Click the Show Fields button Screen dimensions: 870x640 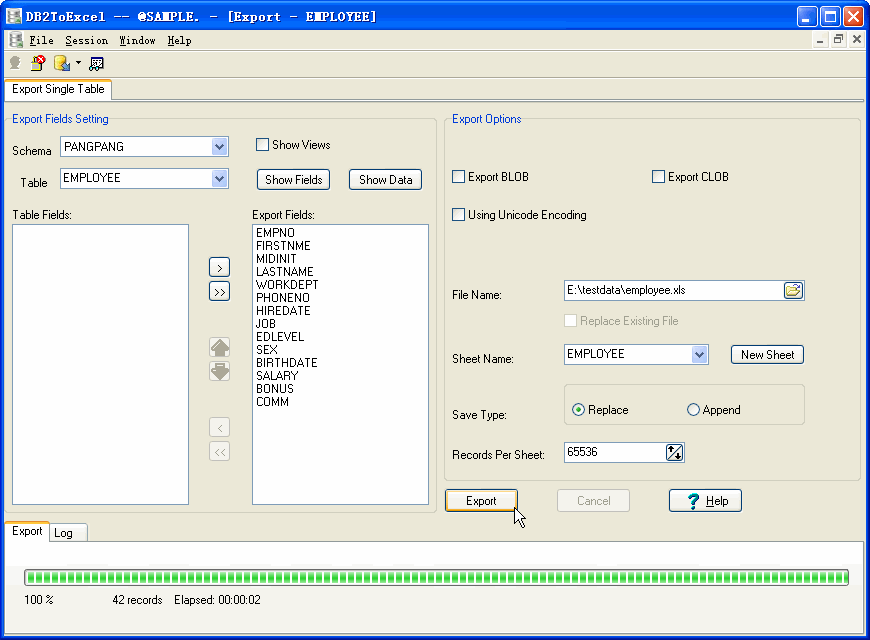(x=294, y=180)
